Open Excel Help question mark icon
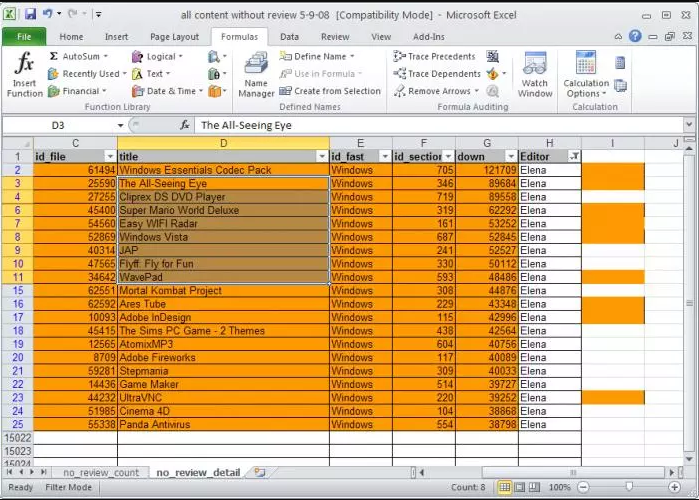 point(635,36)
